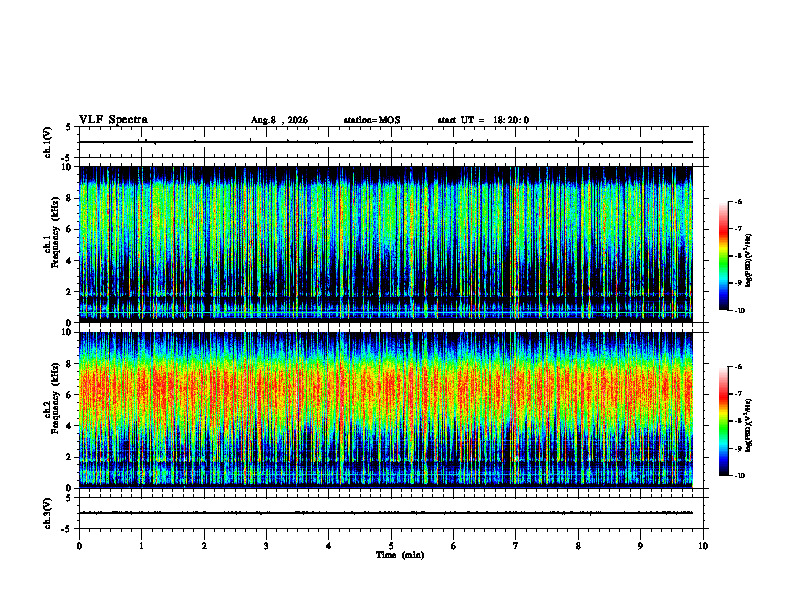
Task: Select the date text "Aug.8 , 2026"
Action: (x=279, y=120)
